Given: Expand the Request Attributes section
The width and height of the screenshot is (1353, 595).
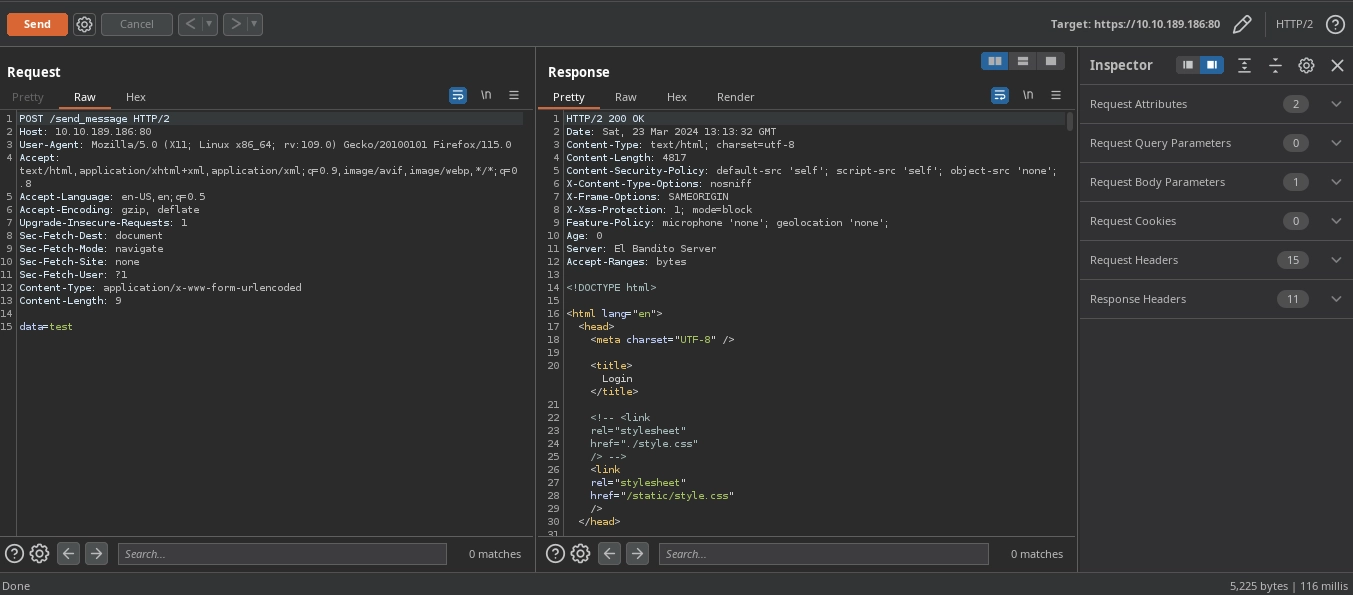Looking at the screenshot, I should coord(1336,104).
